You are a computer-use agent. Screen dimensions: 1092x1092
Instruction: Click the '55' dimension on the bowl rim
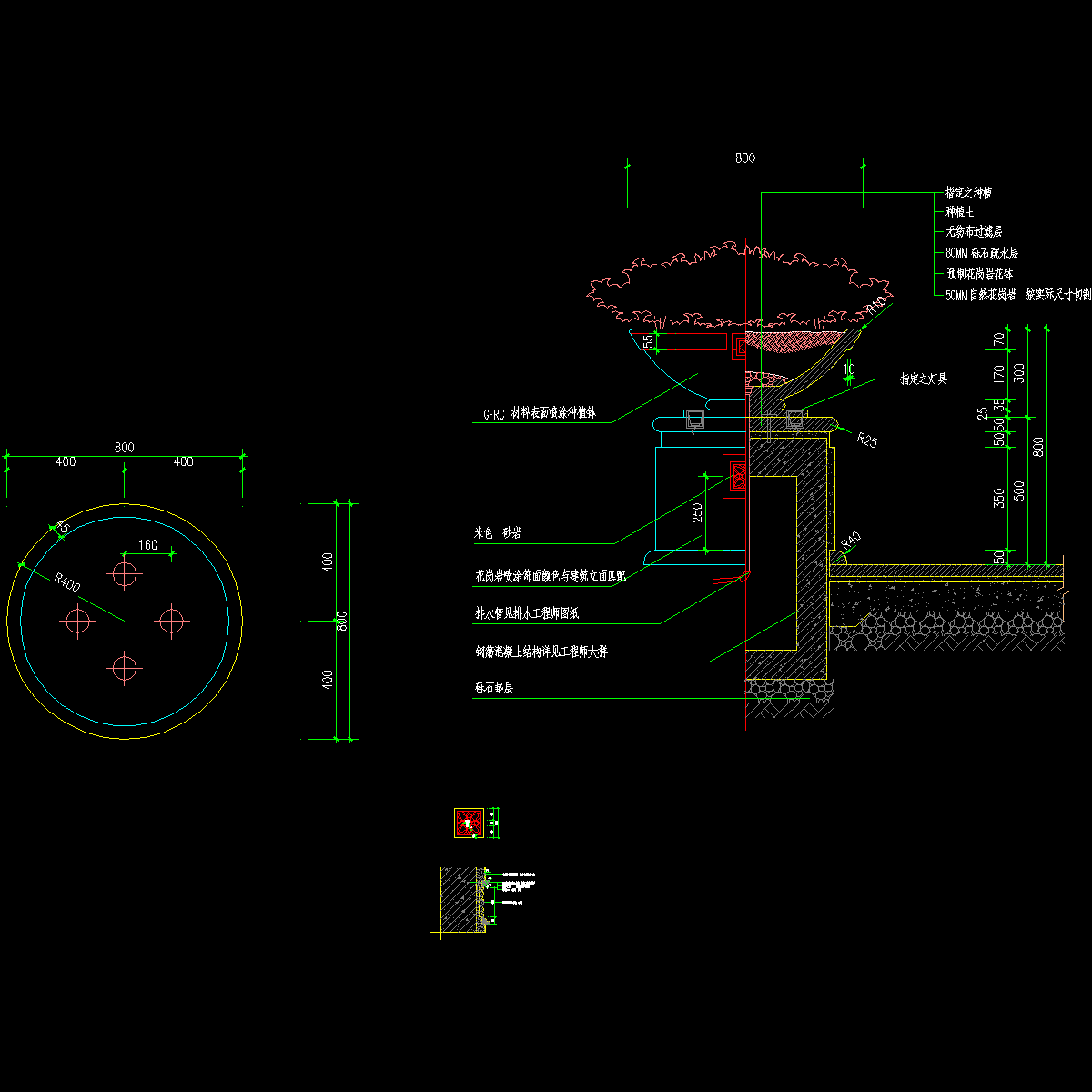(x=648, y=341)
